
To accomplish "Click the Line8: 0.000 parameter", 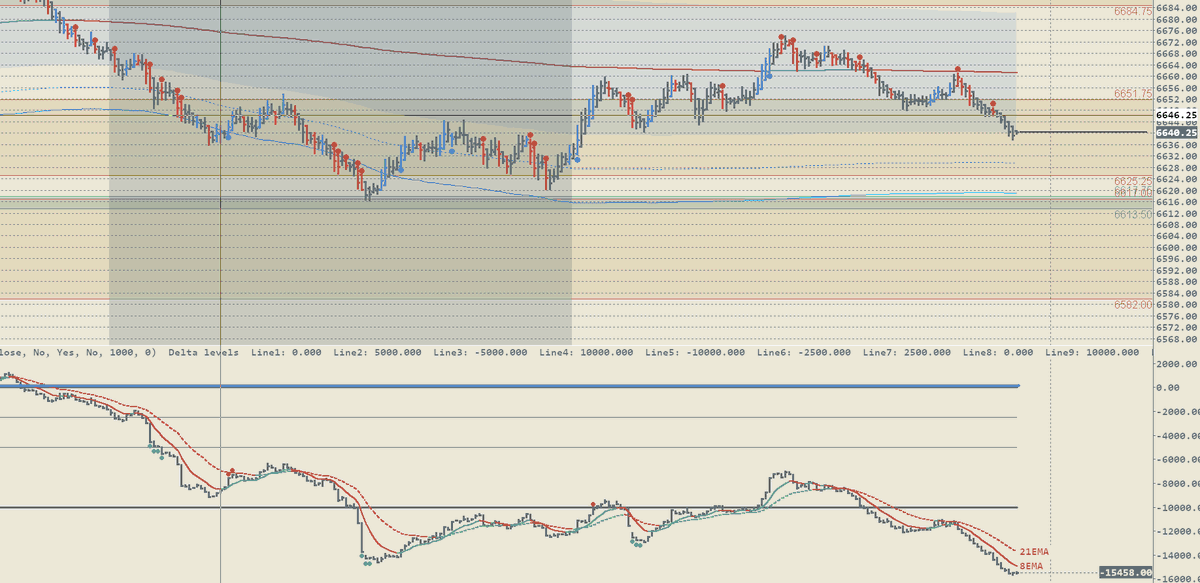I will (998, 353).
